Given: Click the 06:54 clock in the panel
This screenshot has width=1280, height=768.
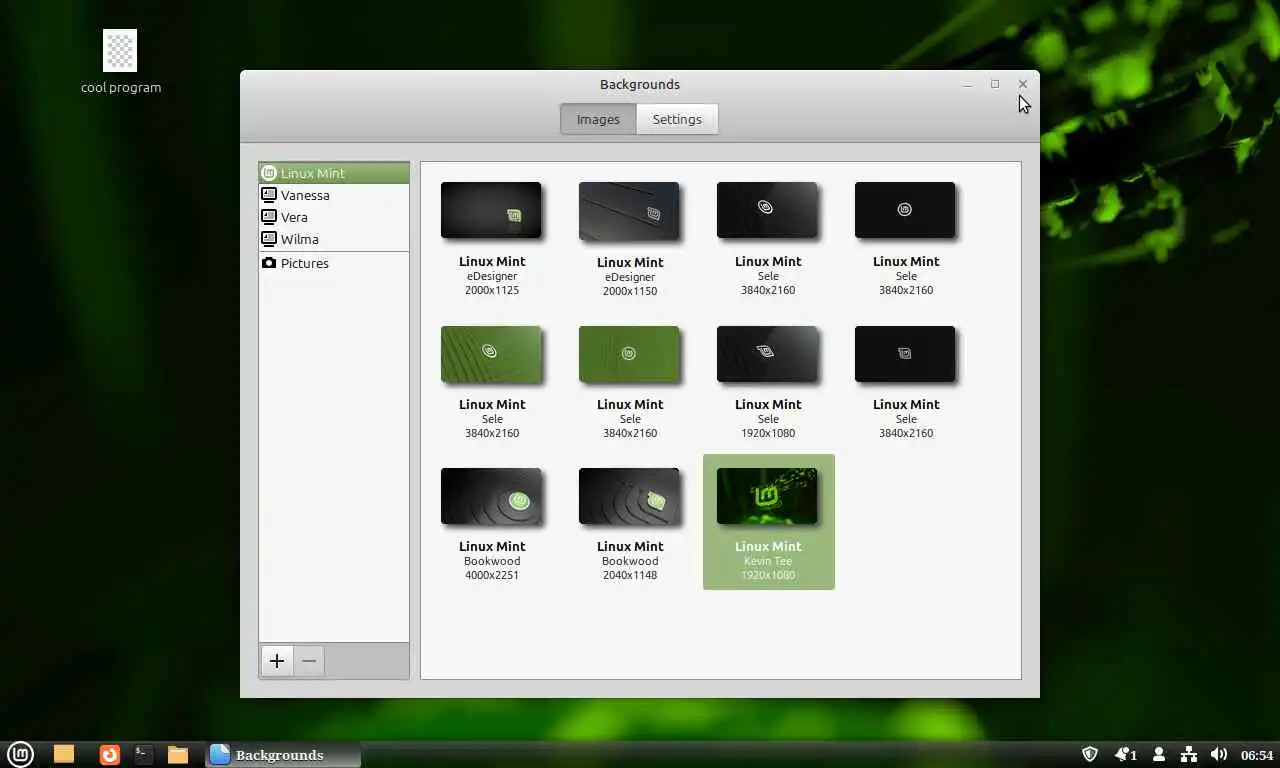Looking at the screenshot, I should [1257, 755].
